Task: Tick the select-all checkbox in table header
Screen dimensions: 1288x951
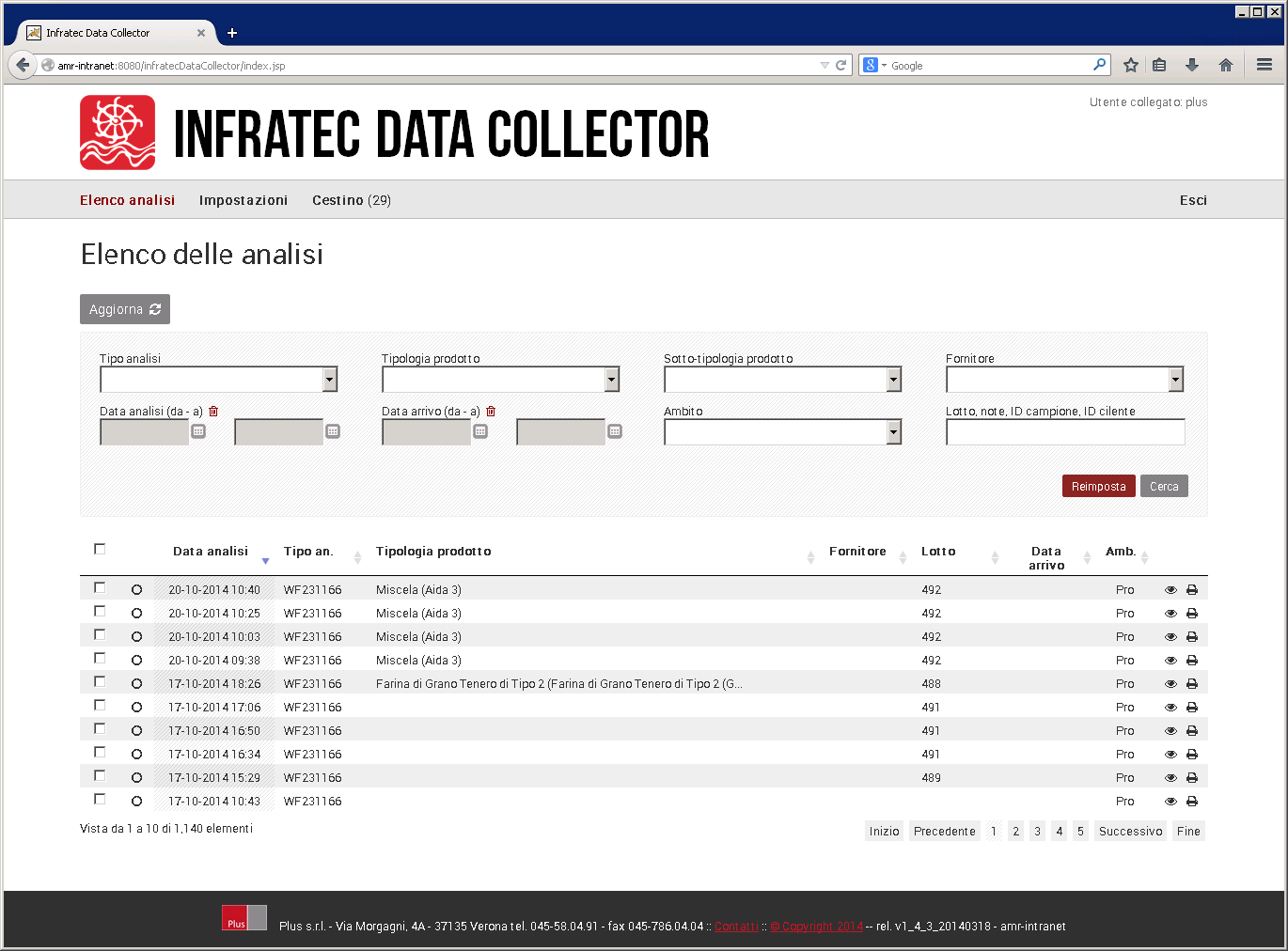Action: coord(100,549)
